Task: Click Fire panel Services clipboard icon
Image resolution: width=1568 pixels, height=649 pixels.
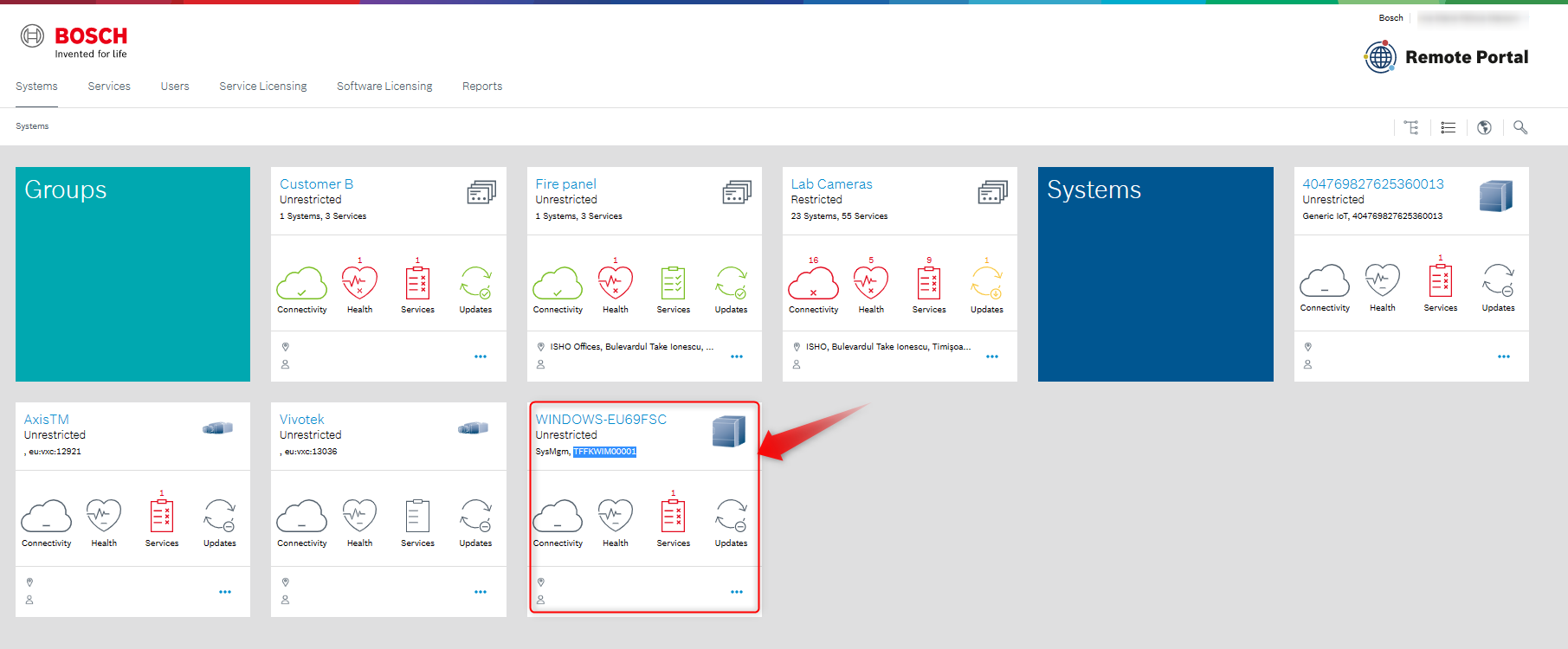Action: (673, 283)
